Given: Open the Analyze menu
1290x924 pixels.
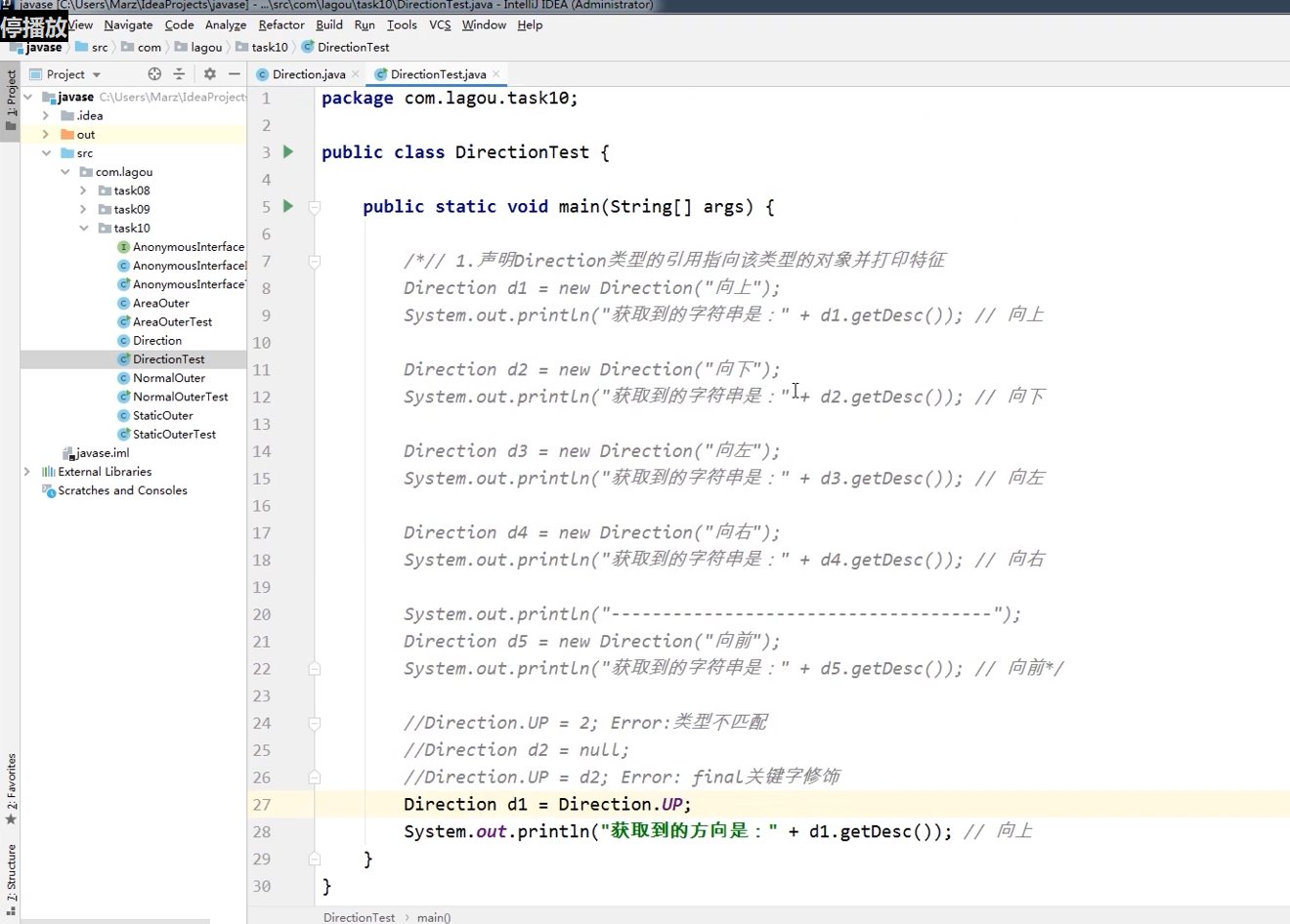Looking at the screenshot, I should click(226, 24).
